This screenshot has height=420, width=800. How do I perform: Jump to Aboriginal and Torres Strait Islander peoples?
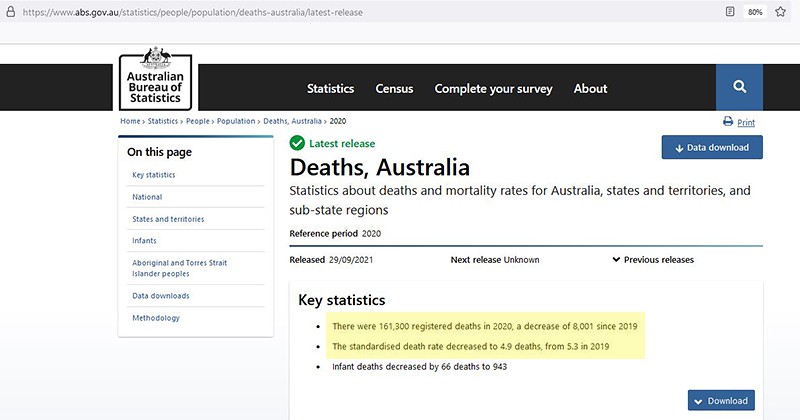coord(179,268)
